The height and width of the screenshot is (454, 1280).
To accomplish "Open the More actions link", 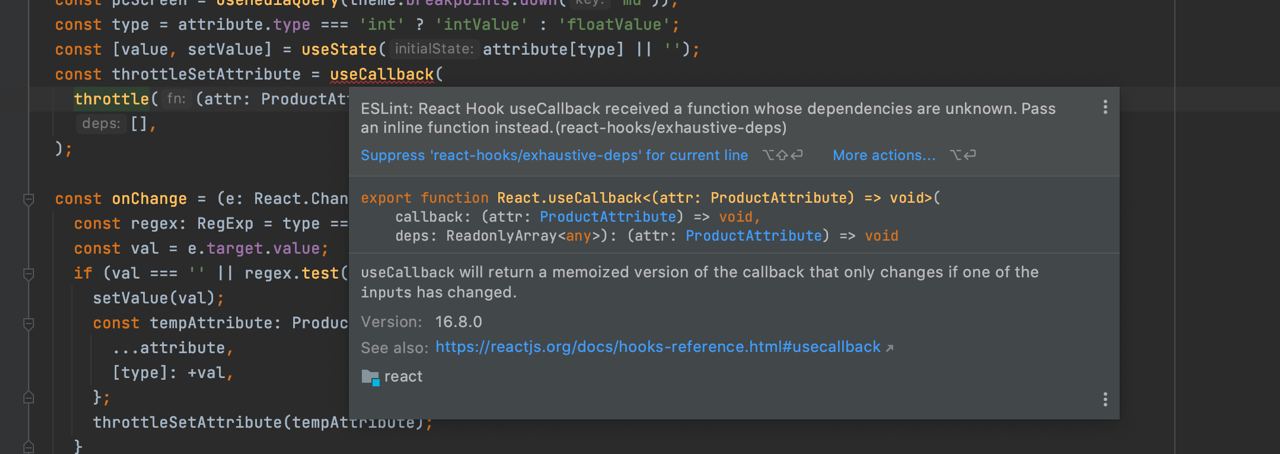I will pos(884,155).
